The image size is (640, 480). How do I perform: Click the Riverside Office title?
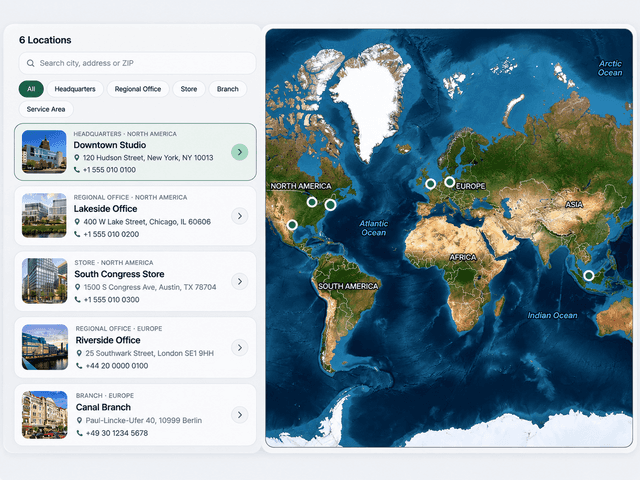tap(108, 340)
